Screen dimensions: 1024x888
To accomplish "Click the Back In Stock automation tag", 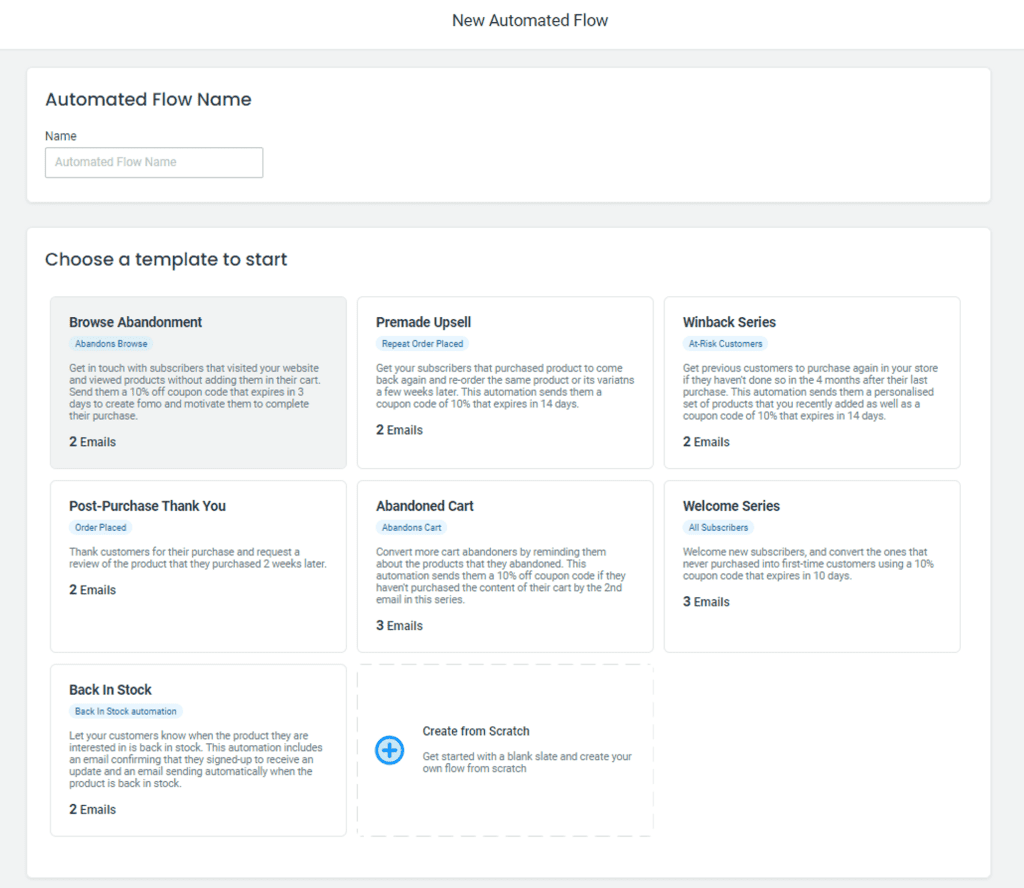I will pos(125,712).
